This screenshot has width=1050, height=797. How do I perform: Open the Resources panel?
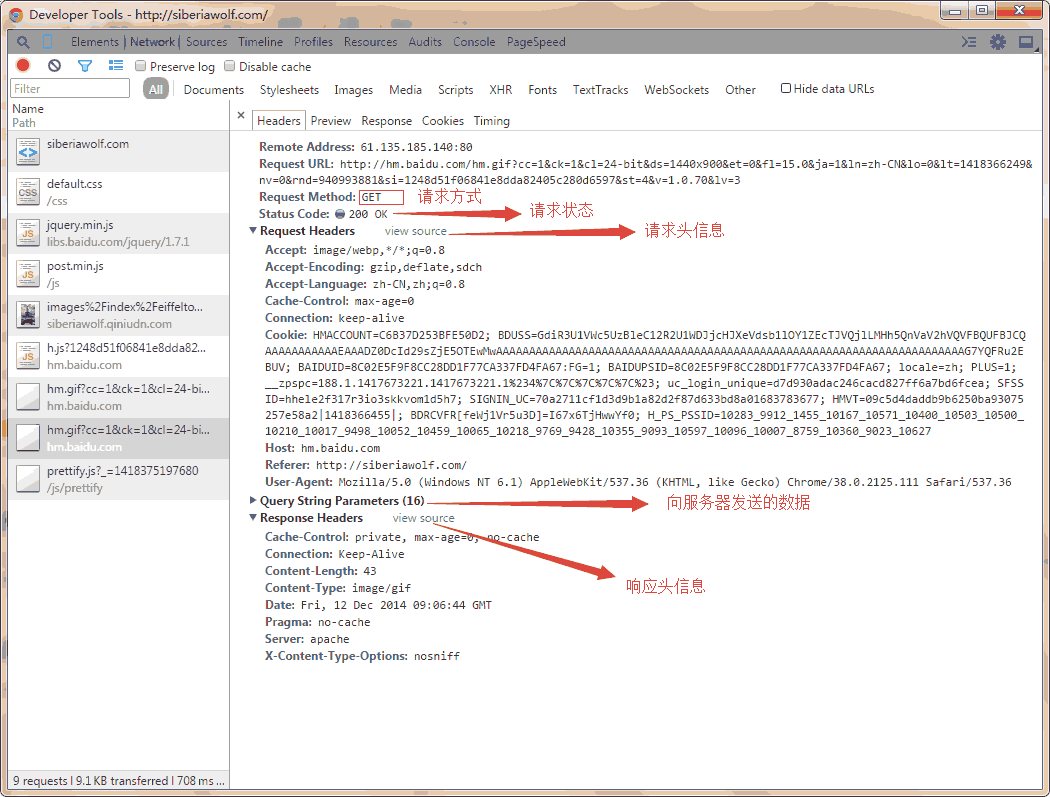[x=370, y=42]
